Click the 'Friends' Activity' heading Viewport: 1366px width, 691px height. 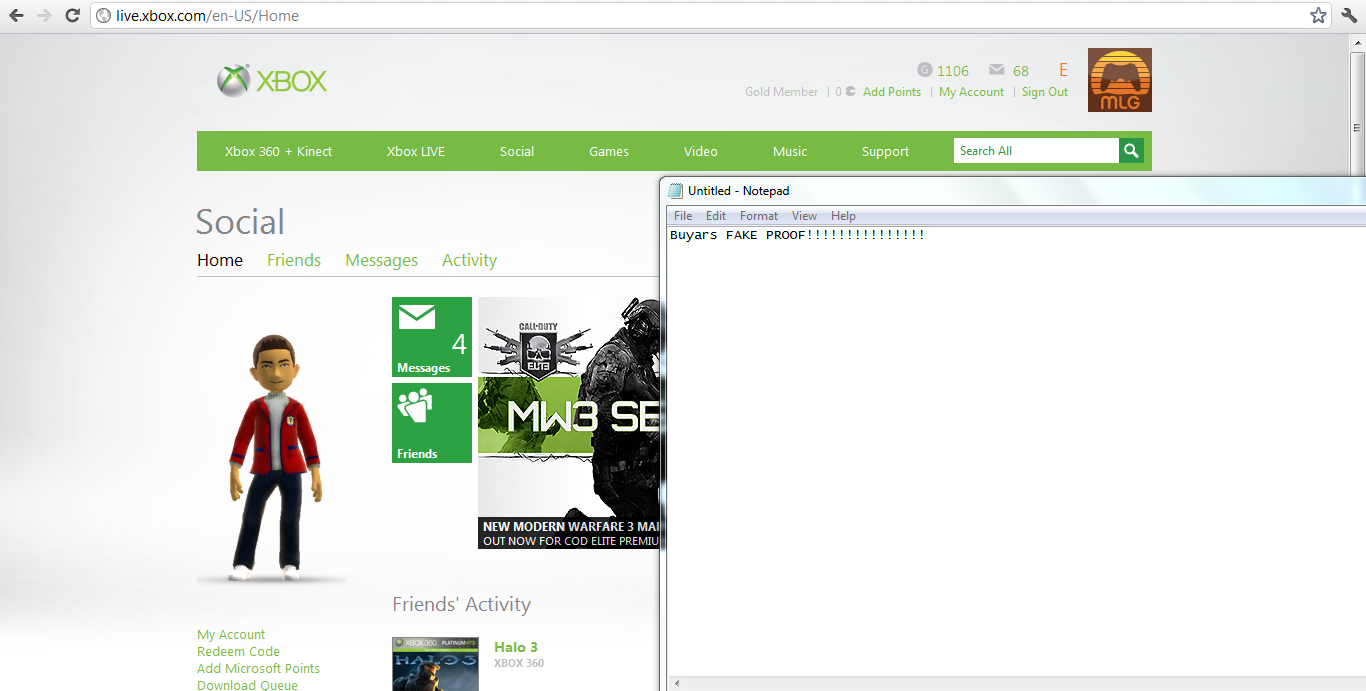tap(461, 604)
